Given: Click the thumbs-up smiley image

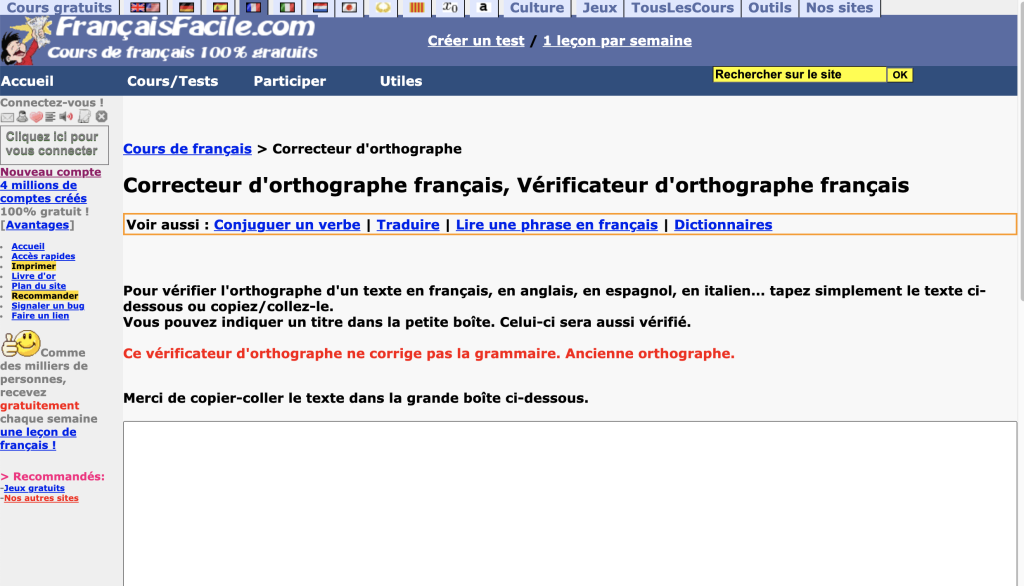Looking at the screenshot, I should (20, 344).
